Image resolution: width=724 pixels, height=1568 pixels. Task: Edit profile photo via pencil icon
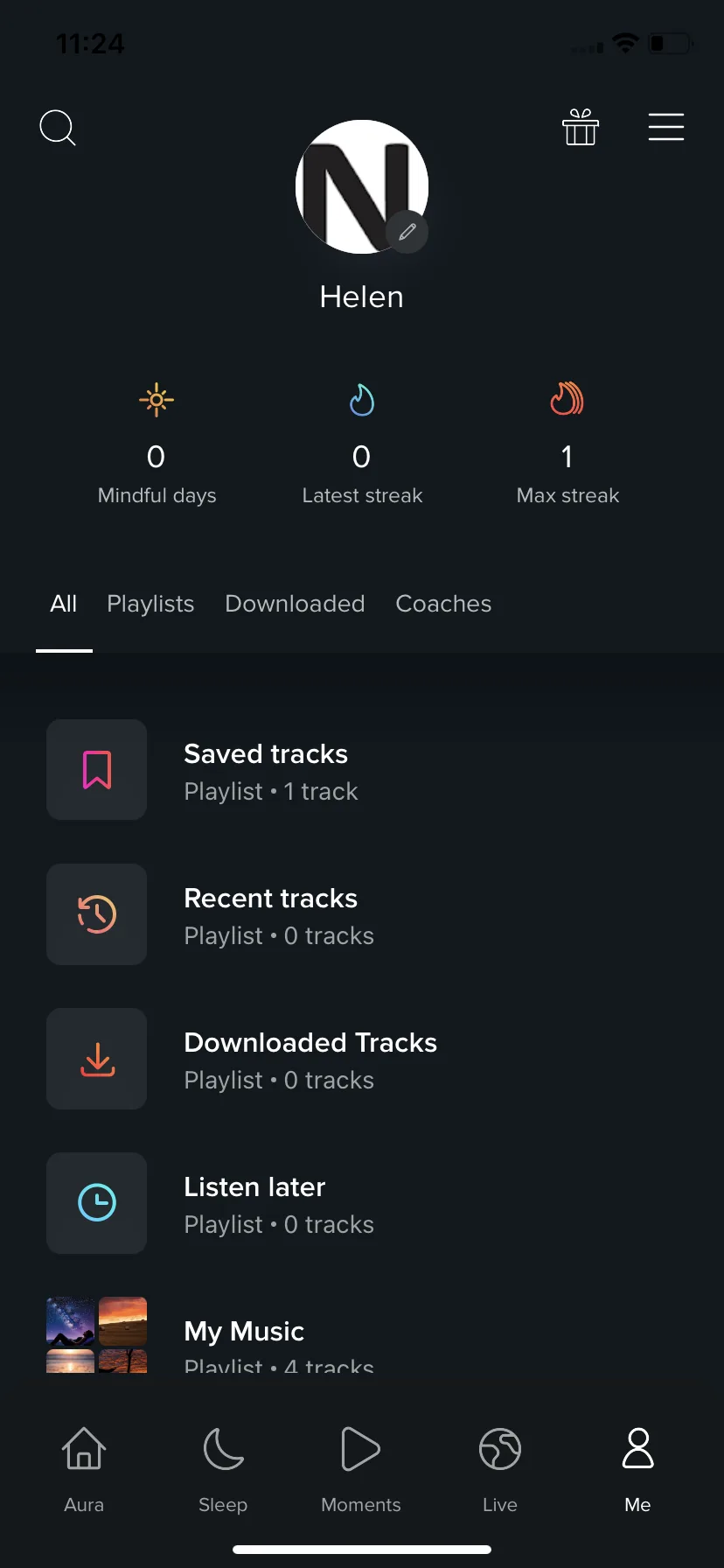[407, 232]
